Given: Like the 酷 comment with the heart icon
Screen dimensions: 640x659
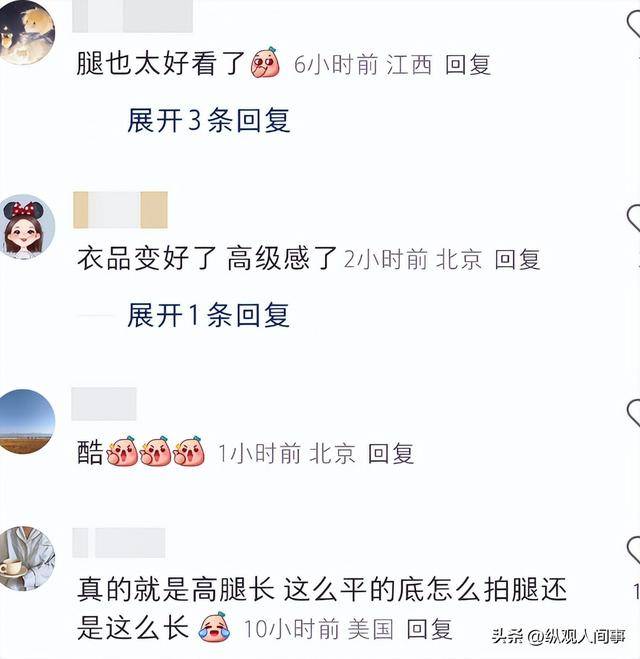Looking at the screenshot, I should coord(634,413).
